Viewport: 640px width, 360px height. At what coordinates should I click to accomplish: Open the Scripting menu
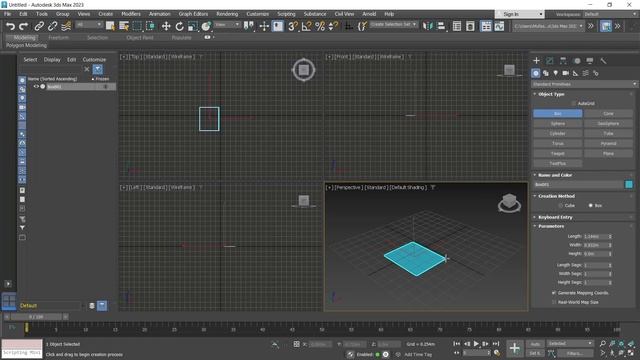pos(286,14)
